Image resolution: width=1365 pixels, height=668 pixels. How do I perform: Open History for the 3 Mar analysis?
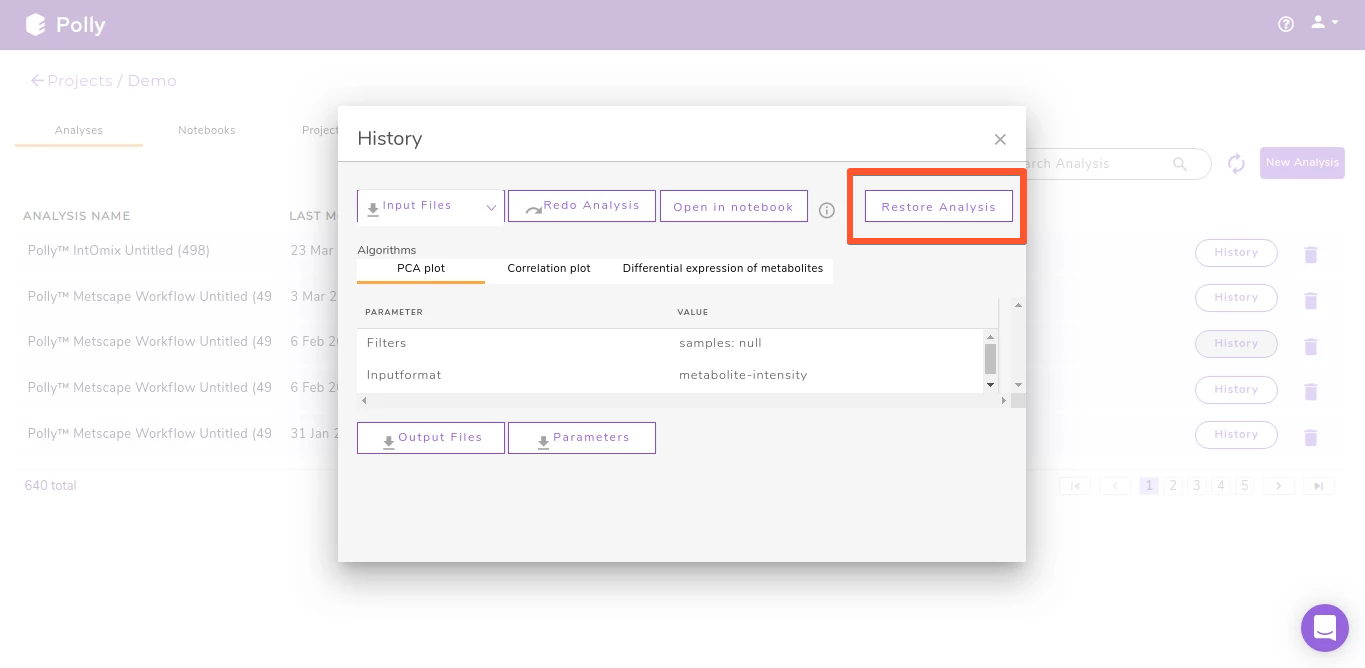(1236, 298)
